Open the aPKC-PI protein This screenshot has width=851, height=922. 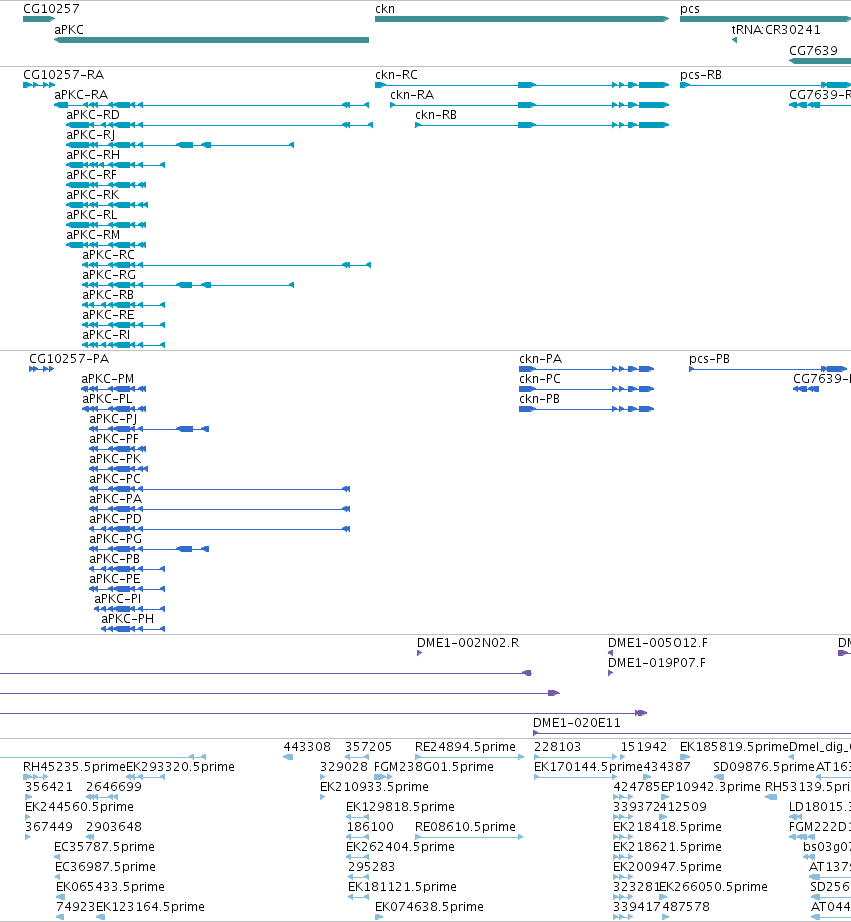[118, 599]
